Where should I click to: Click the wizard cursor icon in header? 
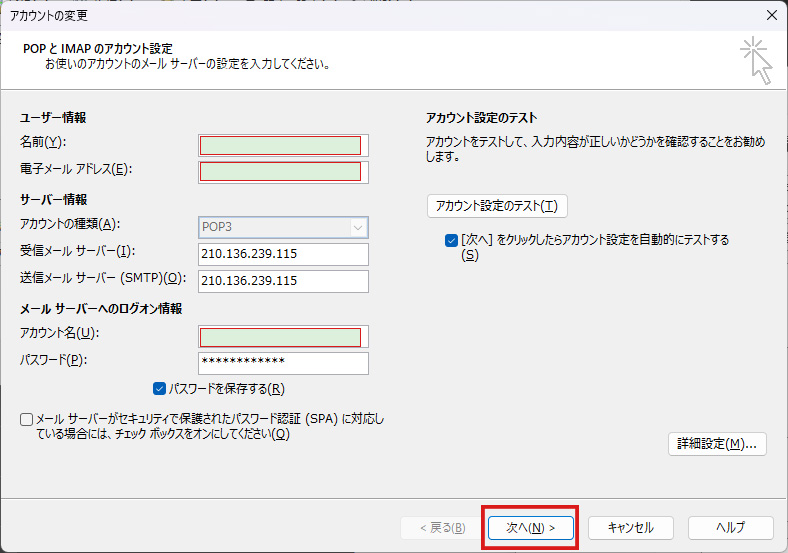[756, 60]
